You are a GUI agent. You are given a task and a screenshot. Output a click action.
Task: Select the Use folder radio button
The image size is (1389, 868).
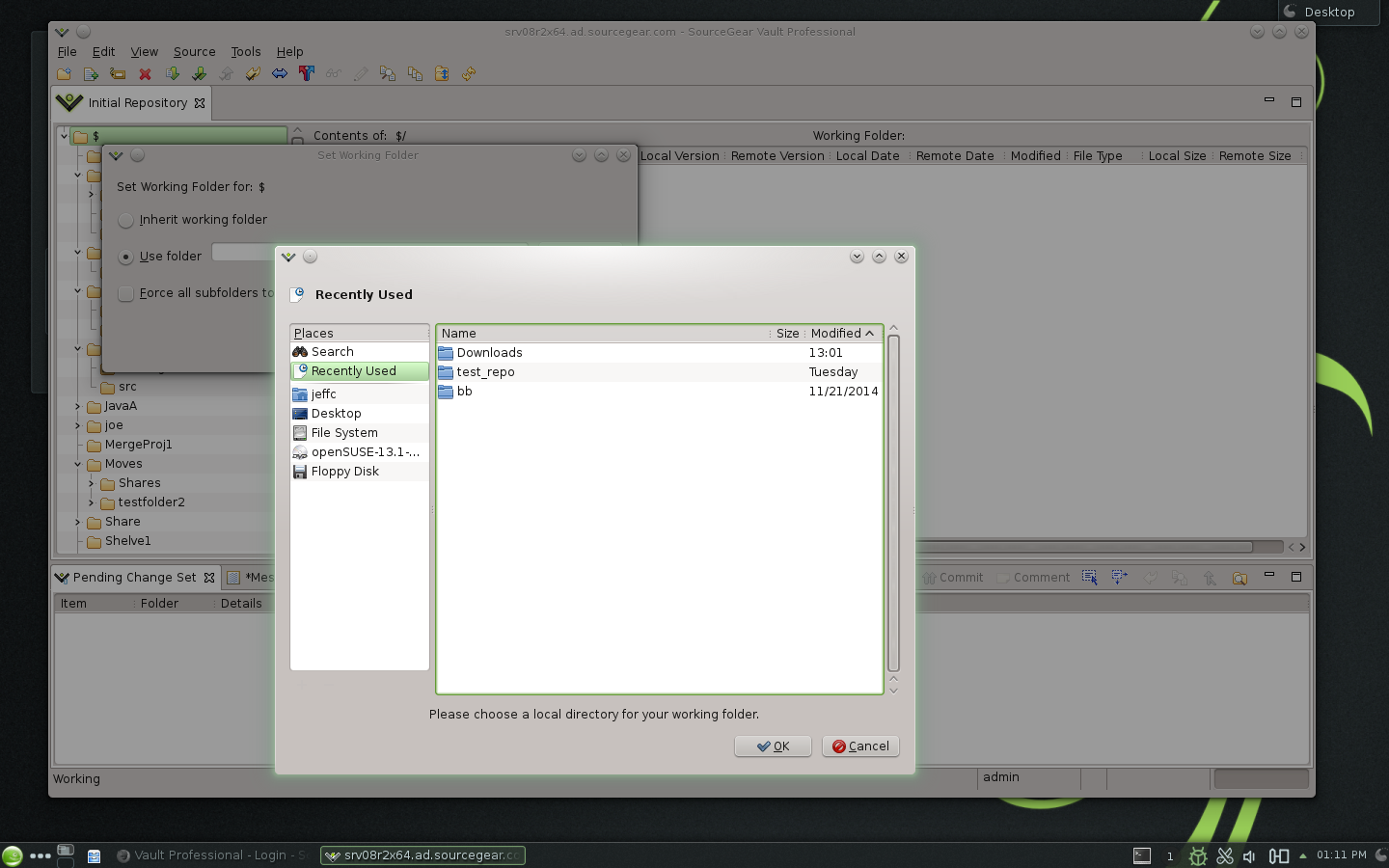coord(125,257)
